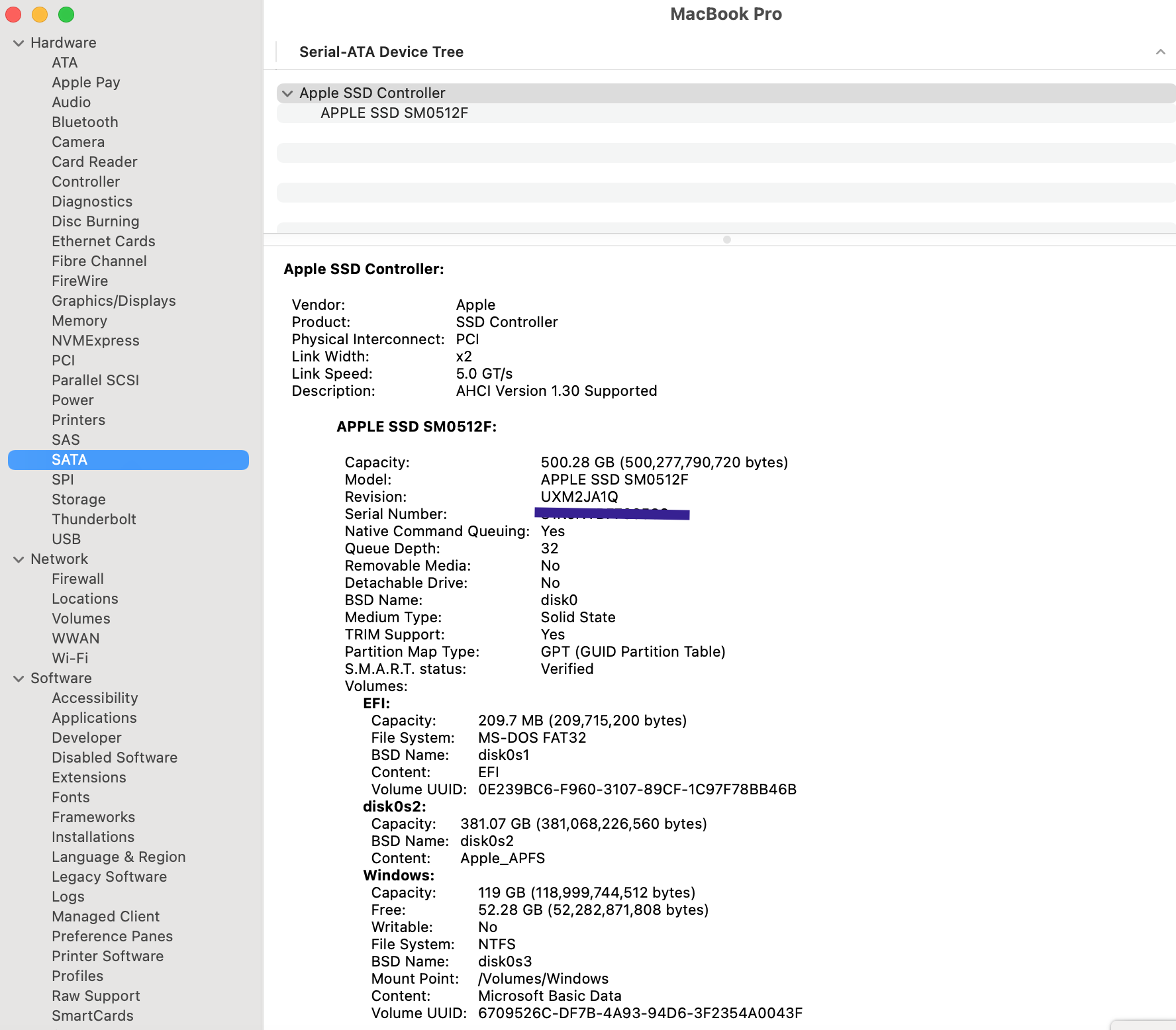Viewport: 1176px width, 1030px height.
Task: Open the Frameworks category
Action: click(x=93, y=818)
